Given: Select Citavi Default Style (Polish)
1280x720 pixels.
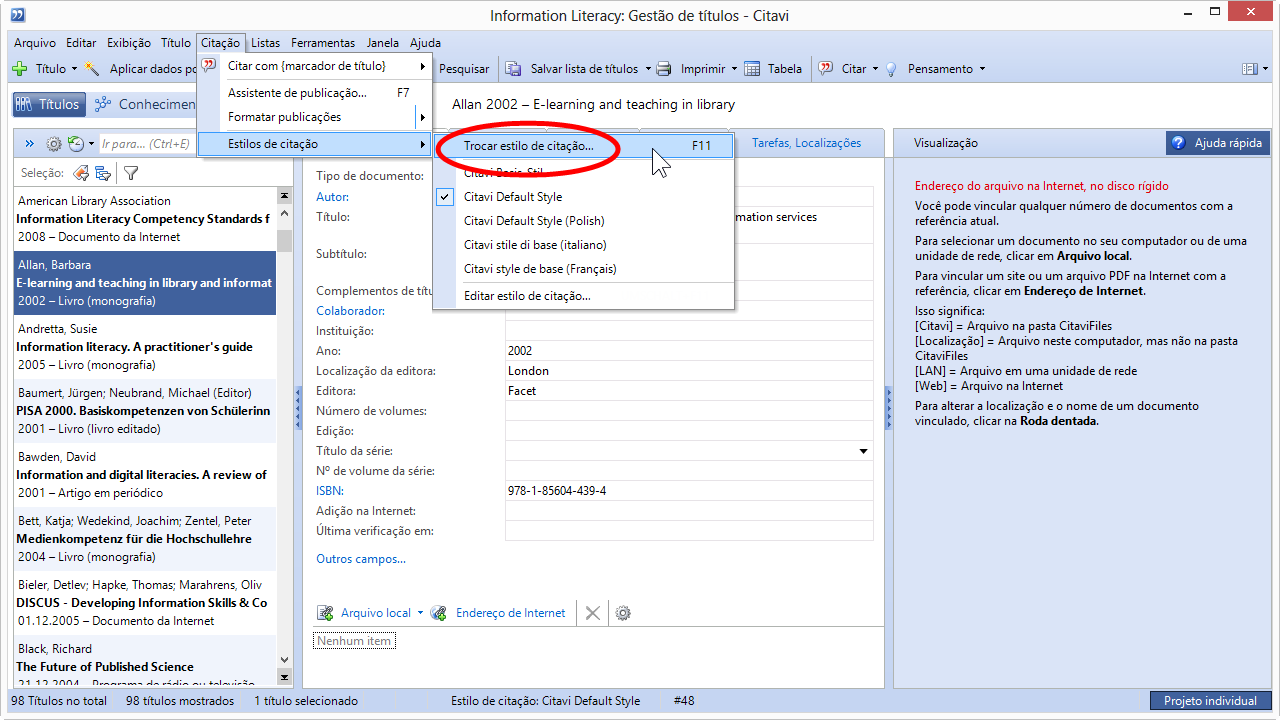Looking at the screenshot, I should [583, 221].
